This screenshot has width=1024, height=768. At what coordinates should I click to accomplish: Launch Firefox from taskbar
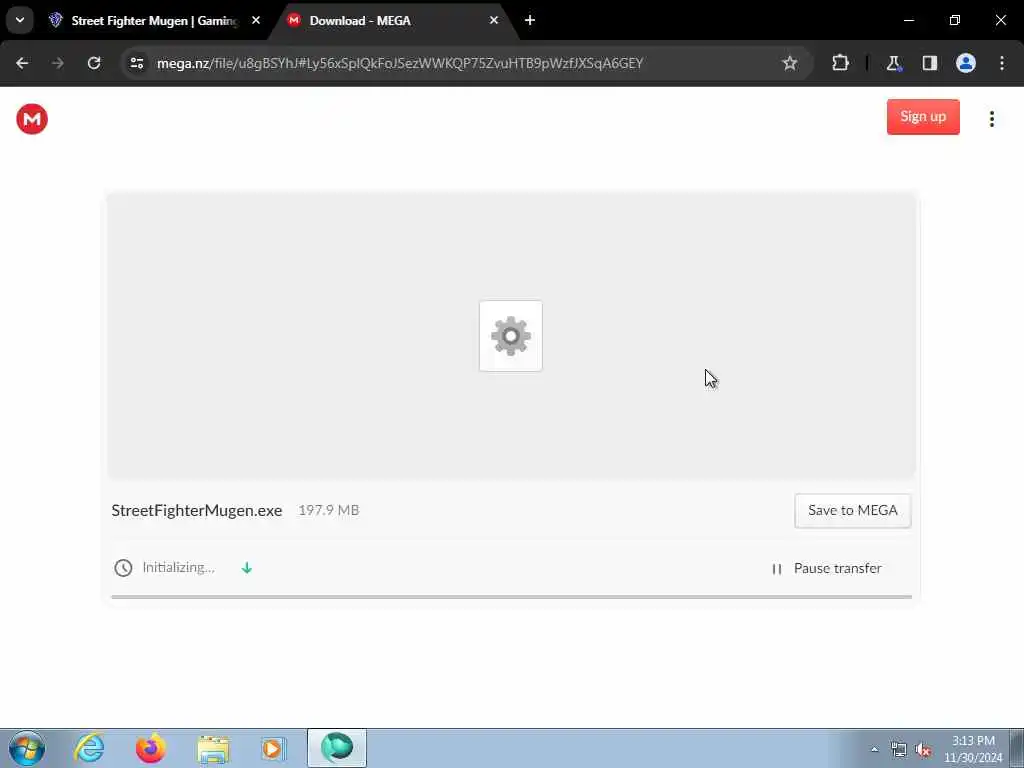coord(151,748)
